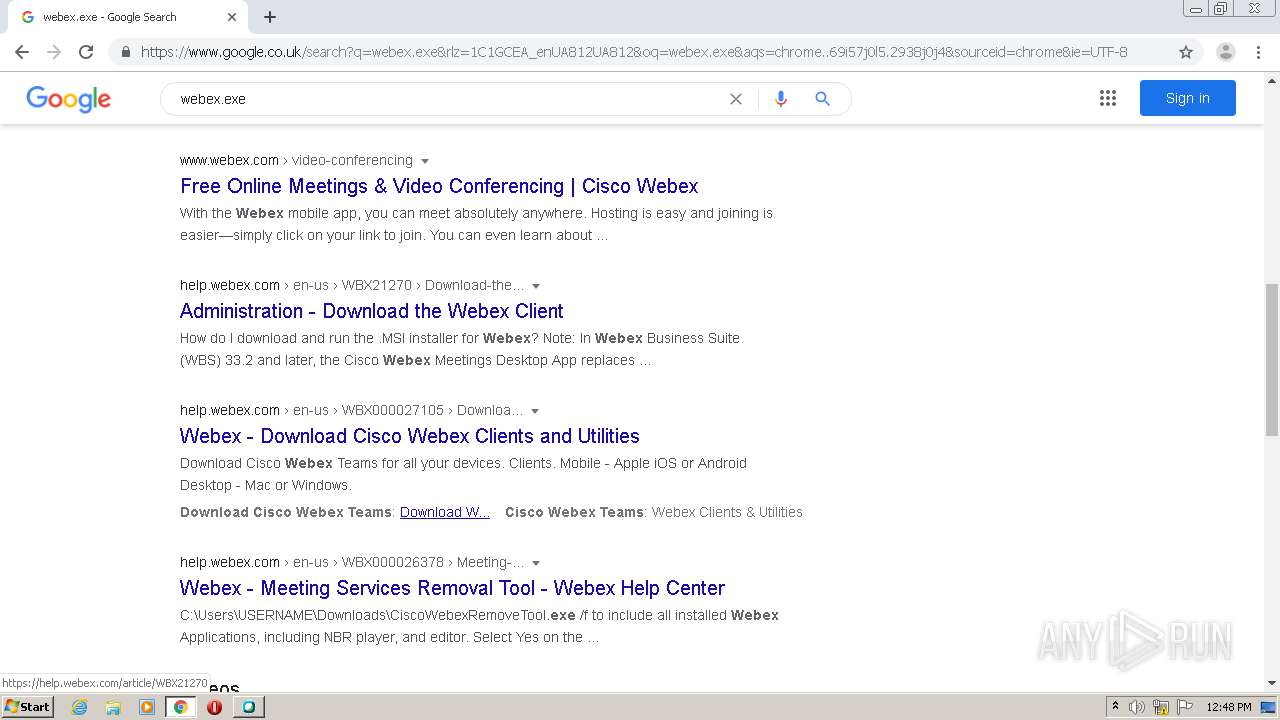This screenshot has height=720, width=1280.
Task: Expand the WBX000026378 result options arrow
Action: (536, 563)
